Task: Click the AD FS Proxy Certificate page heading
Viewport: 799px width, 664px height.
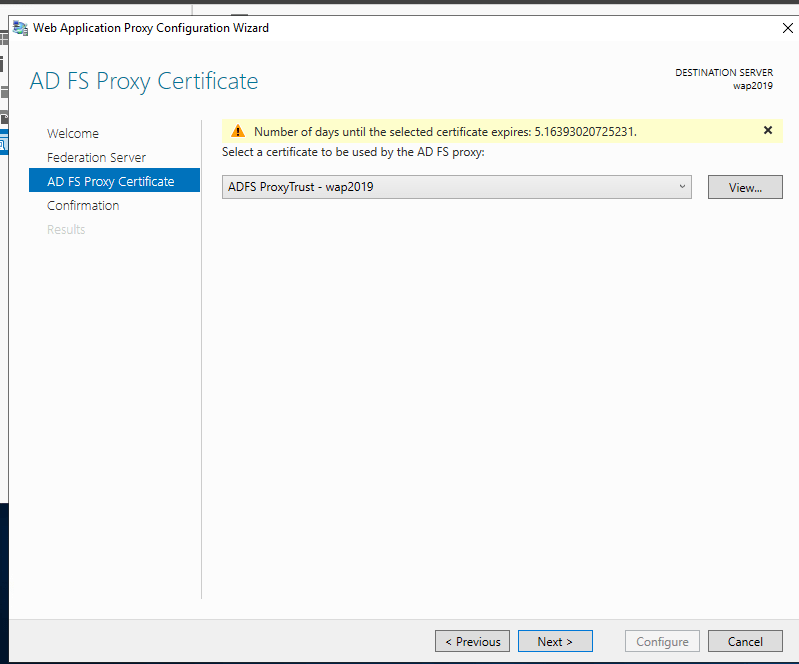Action: pos(144,81)
